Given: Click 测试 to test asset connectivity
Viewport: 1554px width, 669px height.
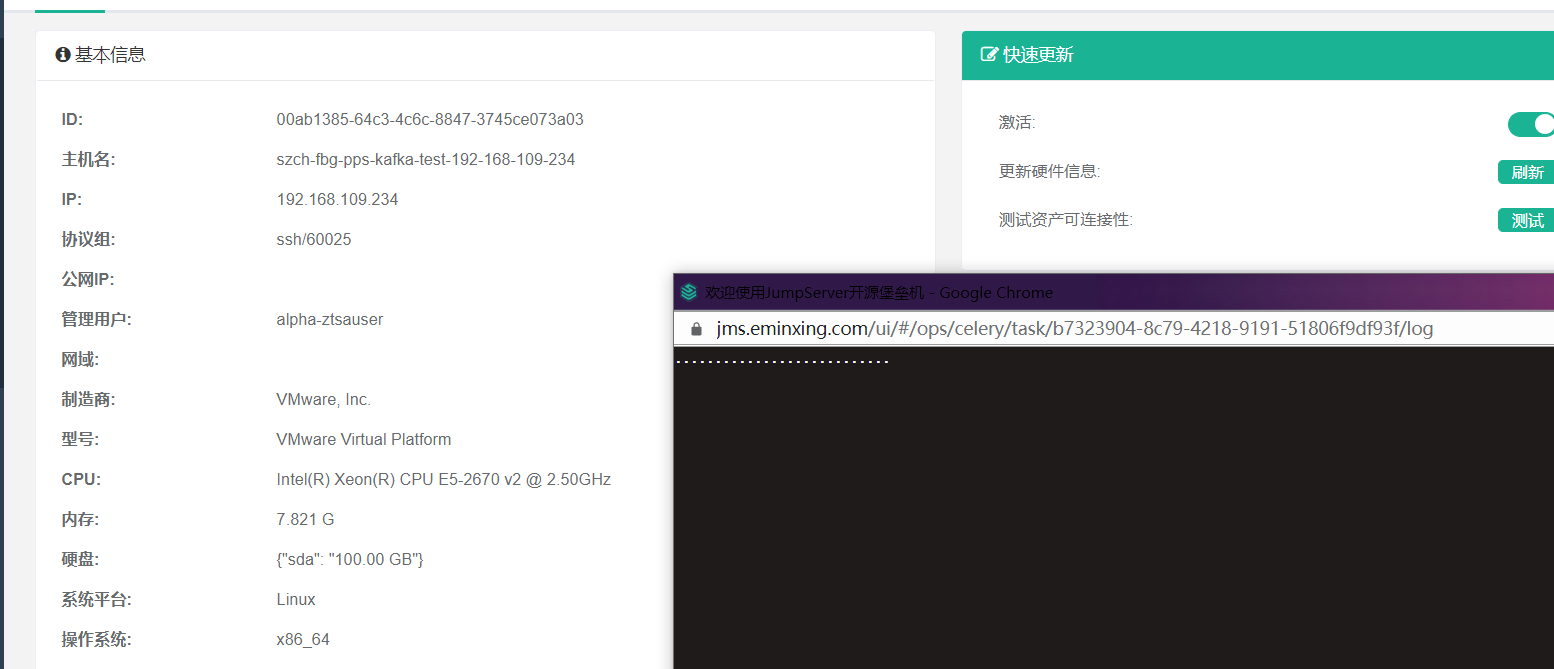Looking at the screenshot, I should (x=1526, y=220).
